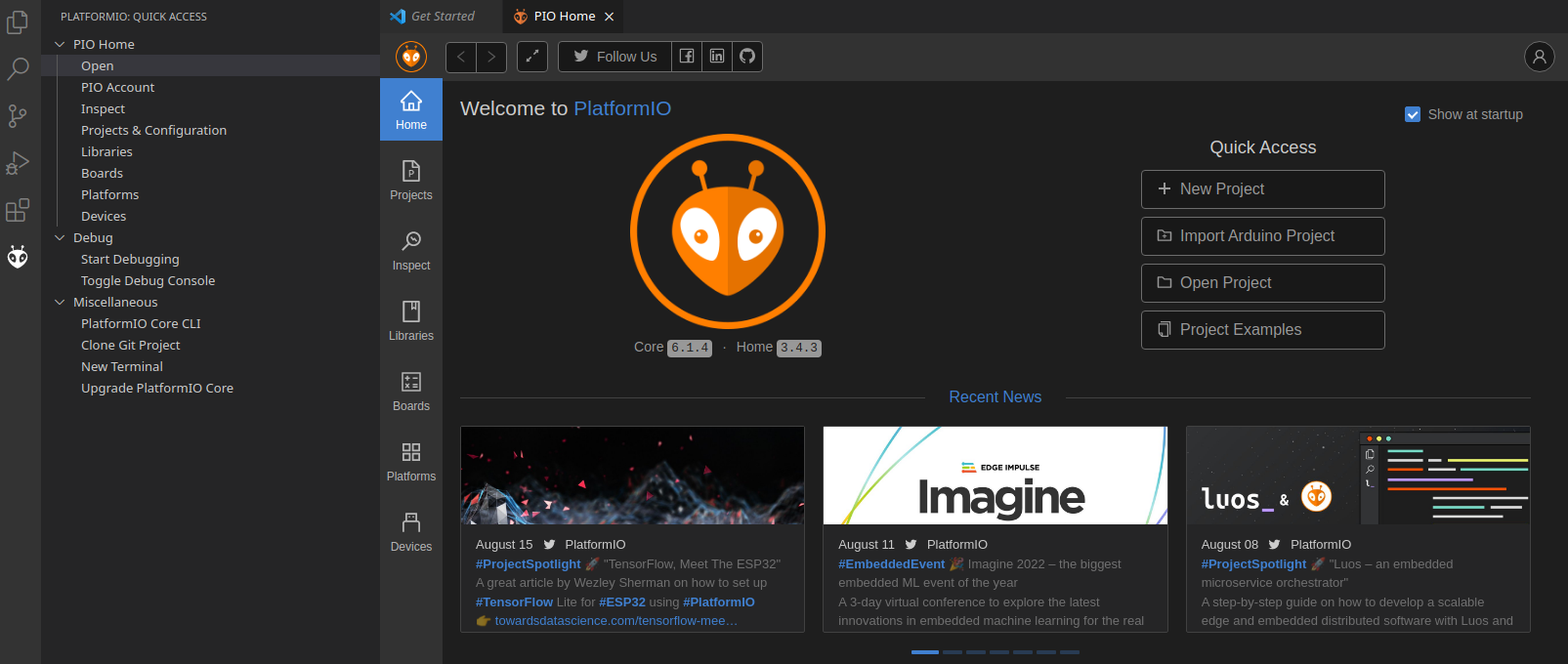Click the Core version 6.1.4 badge
This screenshot has height=664, width=1568.
tap(690, 348)
